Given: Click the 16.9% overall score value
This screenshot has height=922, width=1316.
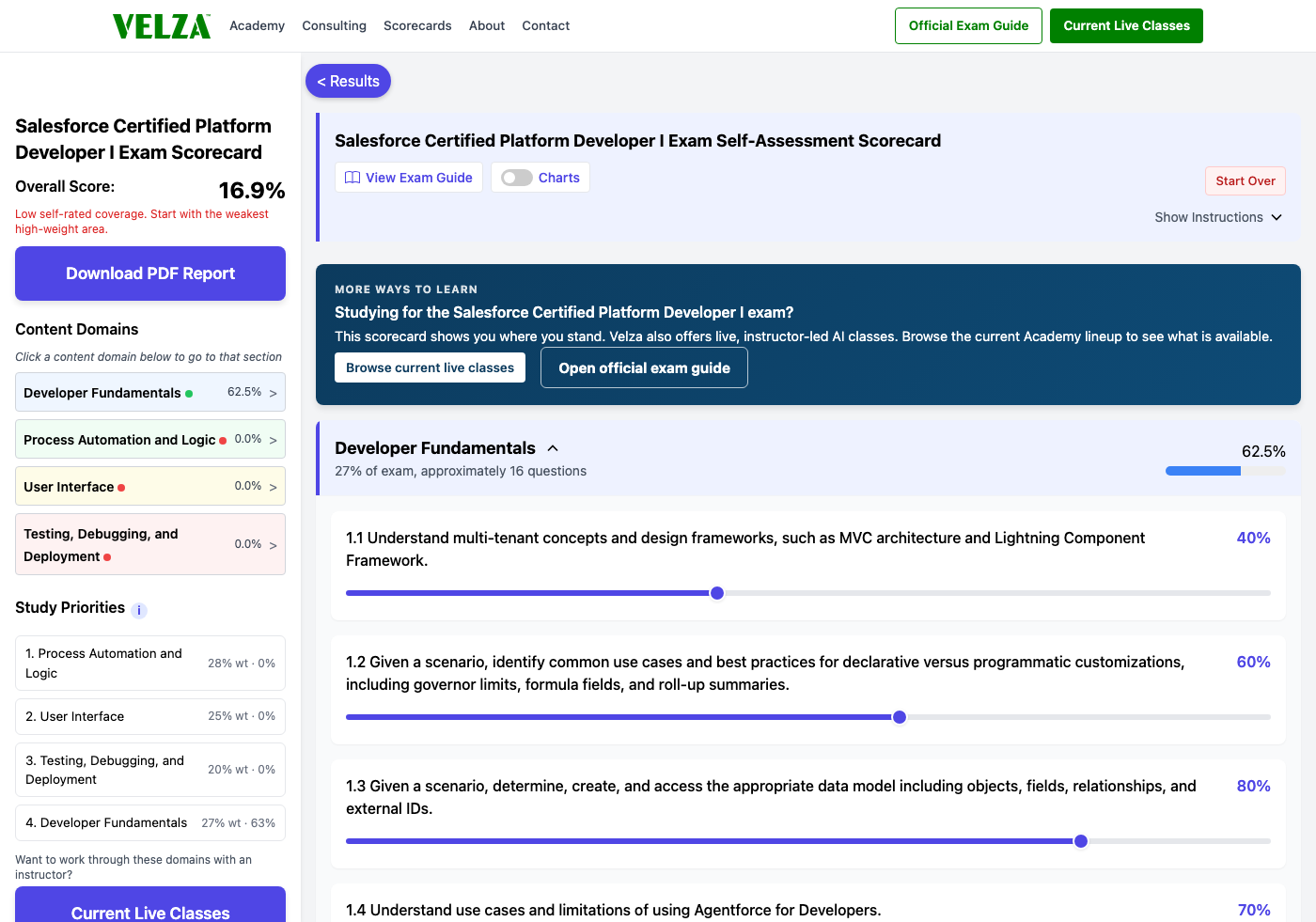Looking at the screenshot, I should pyautogui.click(x=252, y=191).
